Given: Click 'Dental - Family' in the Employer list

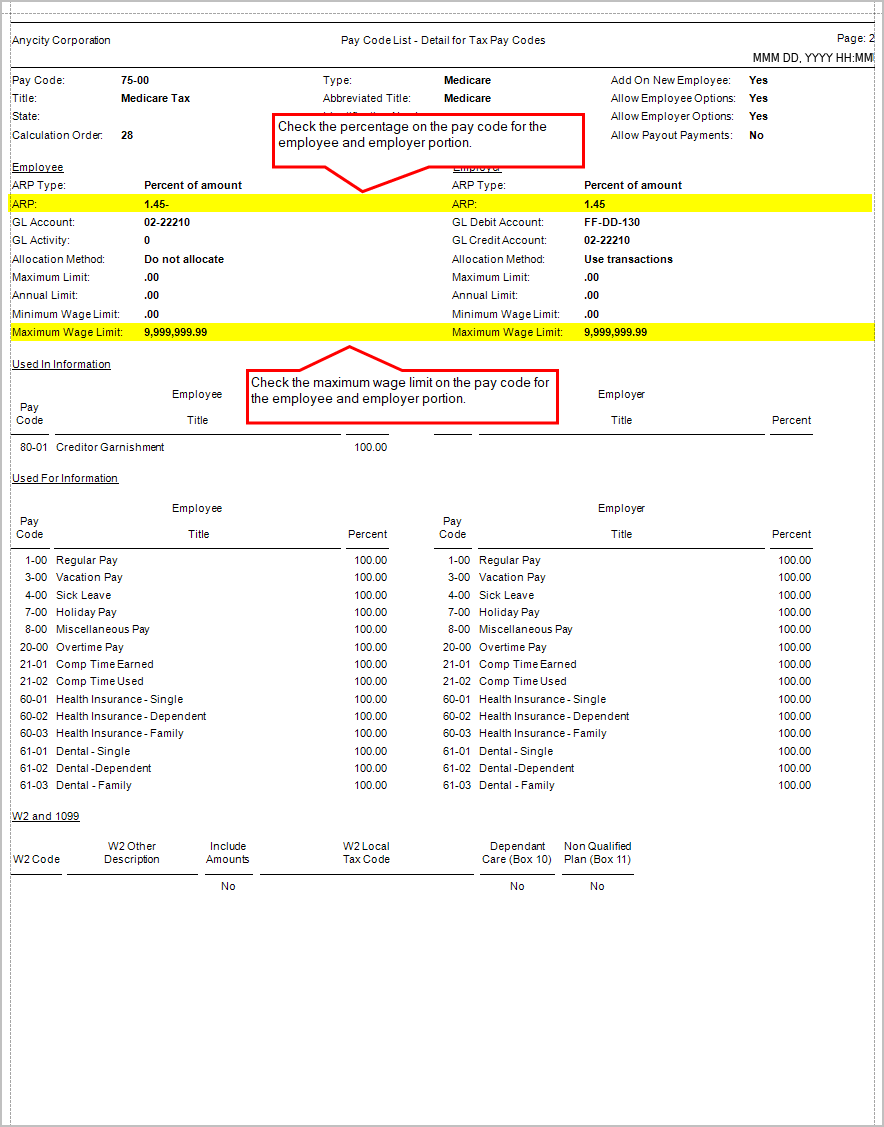Looking at the screenshot, I should [x=517, y=786].
